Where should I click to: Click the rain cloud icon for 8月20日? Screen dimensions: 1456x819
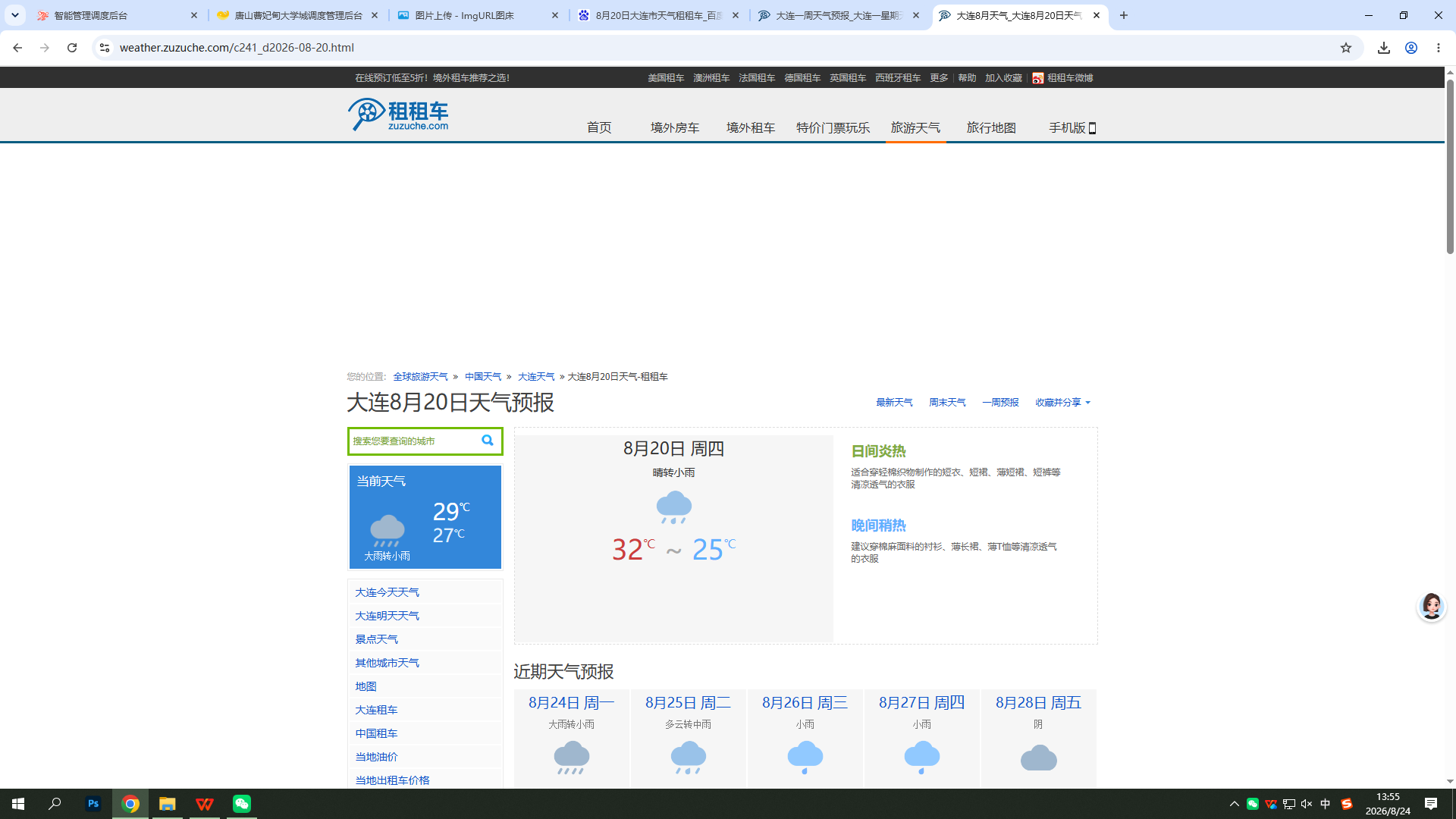coord(674,507)
